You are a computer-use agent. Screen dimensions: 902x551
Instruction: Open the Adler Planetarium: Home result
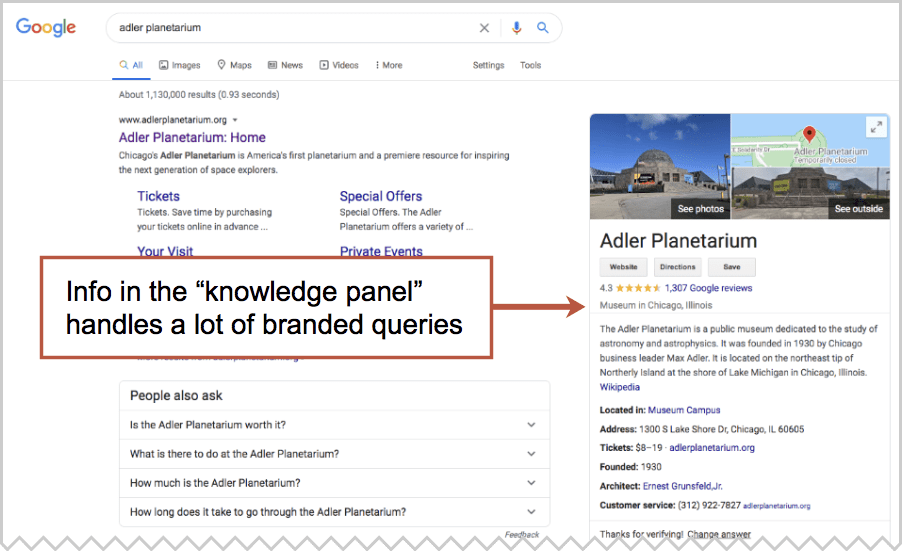192,137
